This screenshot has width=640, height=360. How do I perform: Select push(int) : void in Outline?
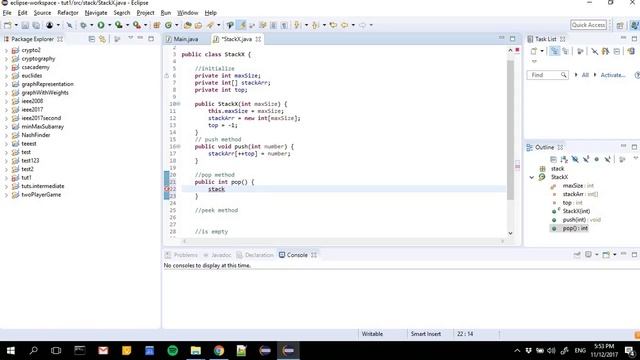[x=582, y=220]
